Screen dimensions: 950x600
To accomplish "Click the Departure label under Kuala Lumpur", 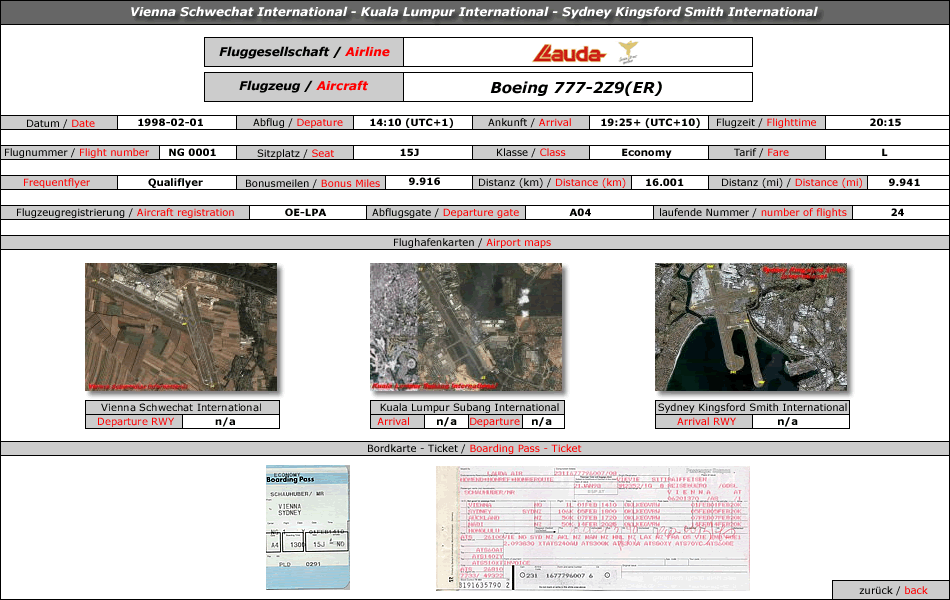I will tap(494, 422).
